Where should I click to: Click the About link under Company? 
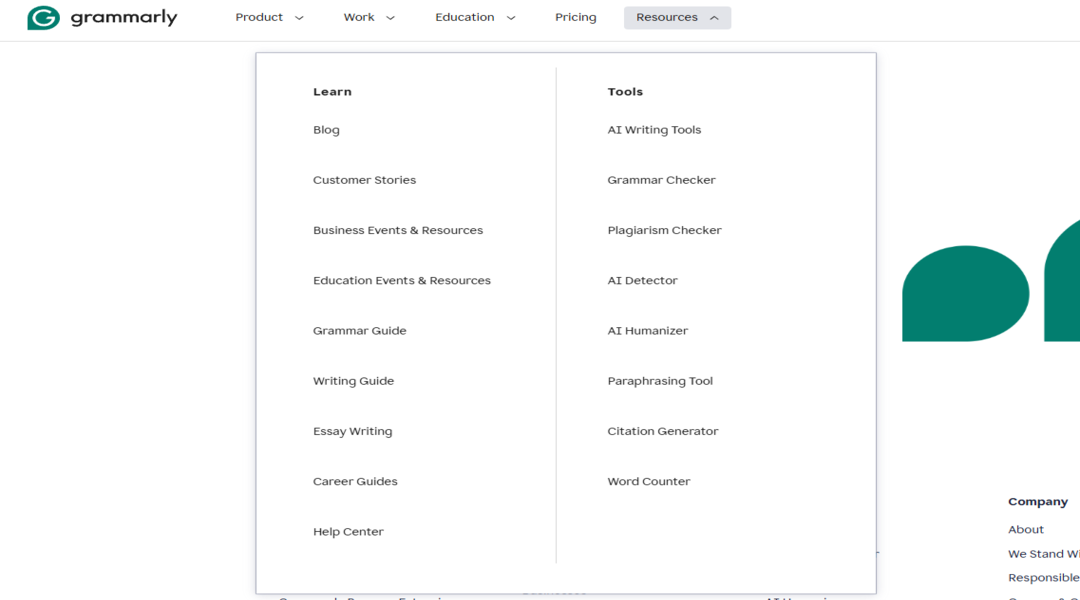pos(1026,529)
